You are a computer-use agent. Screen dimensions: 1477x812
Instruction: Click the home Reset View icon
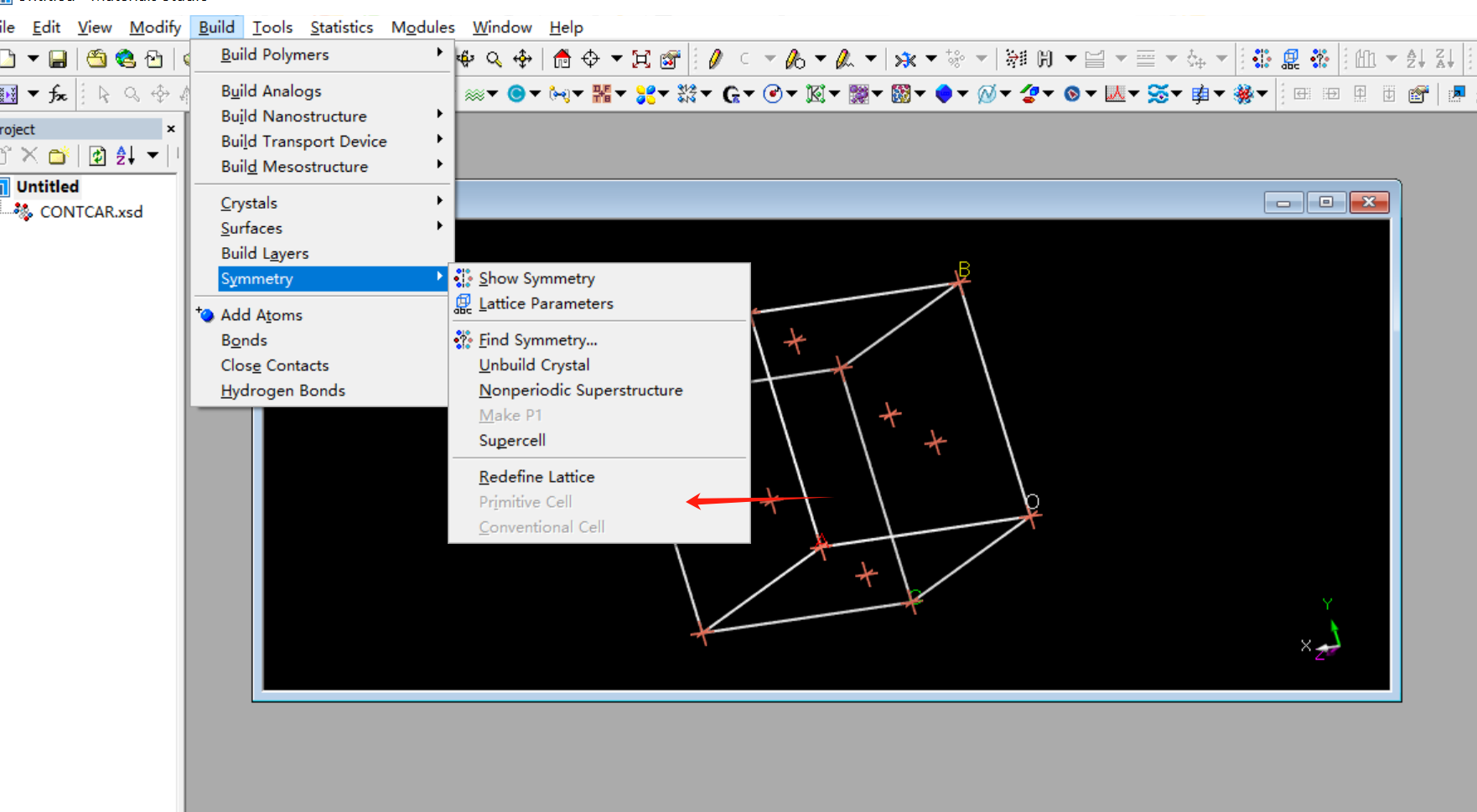(562, 59)
